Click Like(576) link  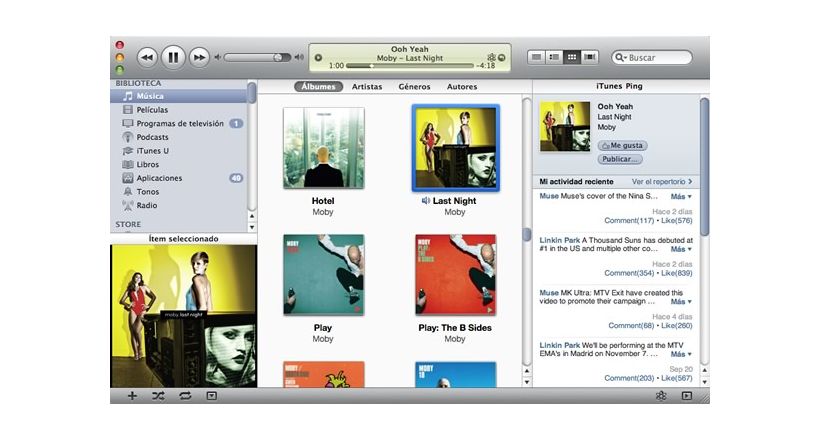[x=677, y=221]
